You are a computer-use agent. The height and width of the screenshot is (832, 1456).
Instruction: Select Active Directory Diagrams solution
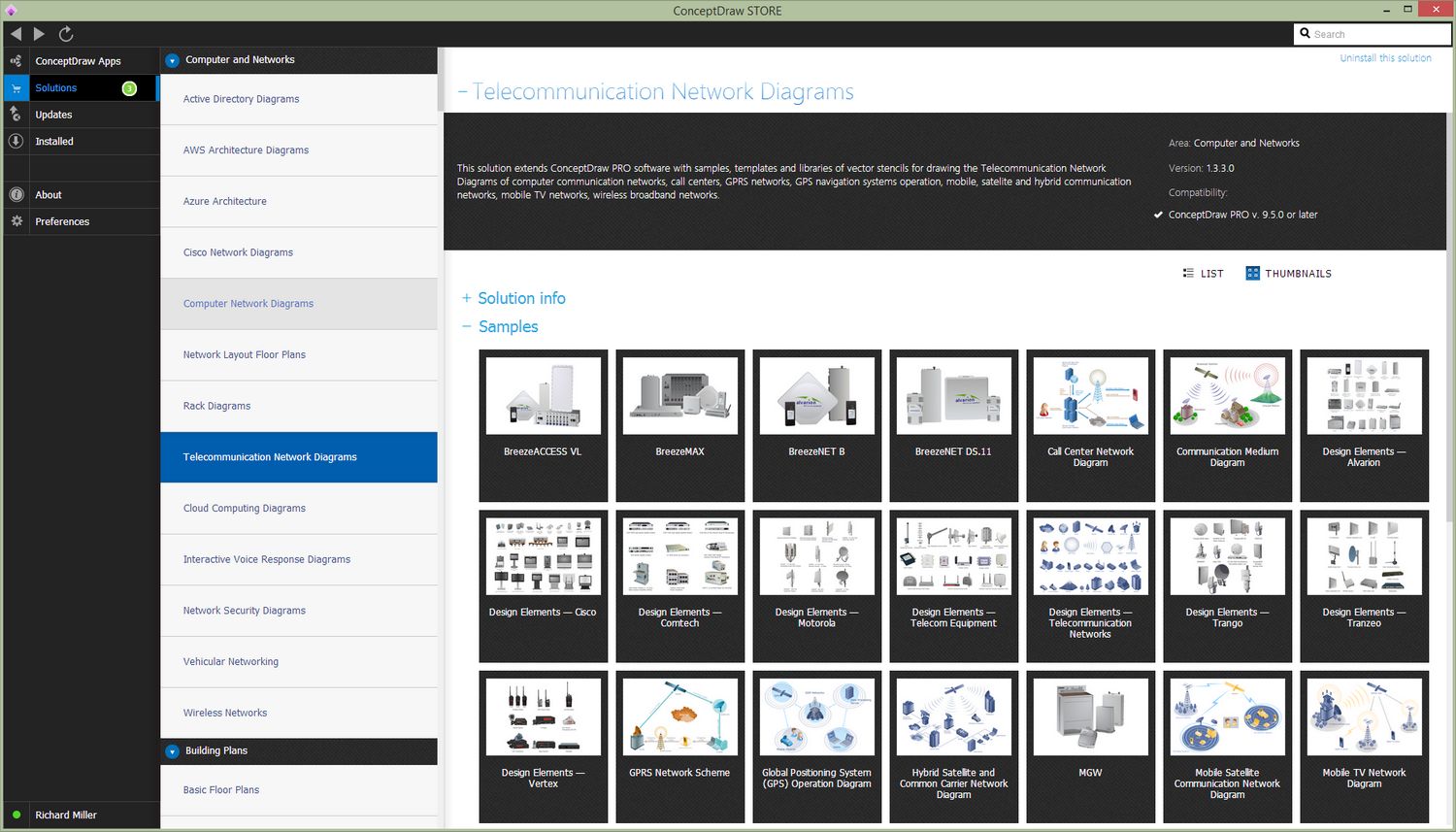[x=299, y=99]
